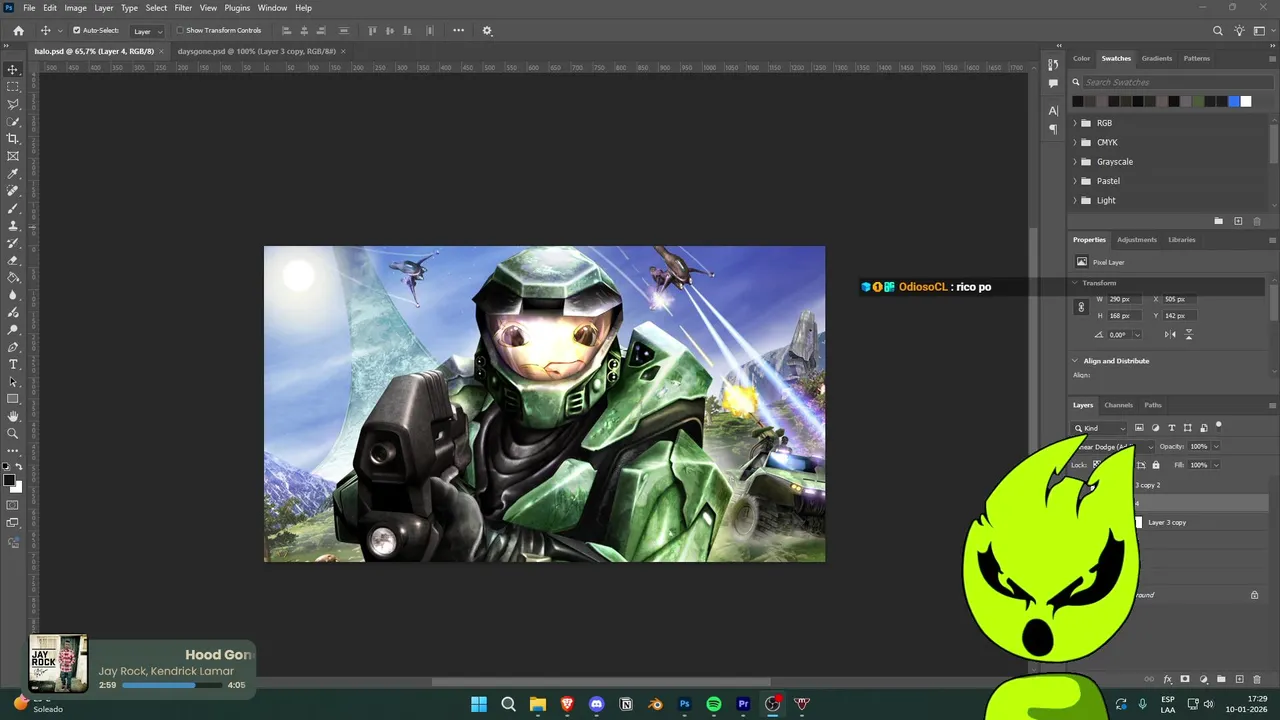
Task: Expand the RGB swatch group
Action: click(1076, 123)
